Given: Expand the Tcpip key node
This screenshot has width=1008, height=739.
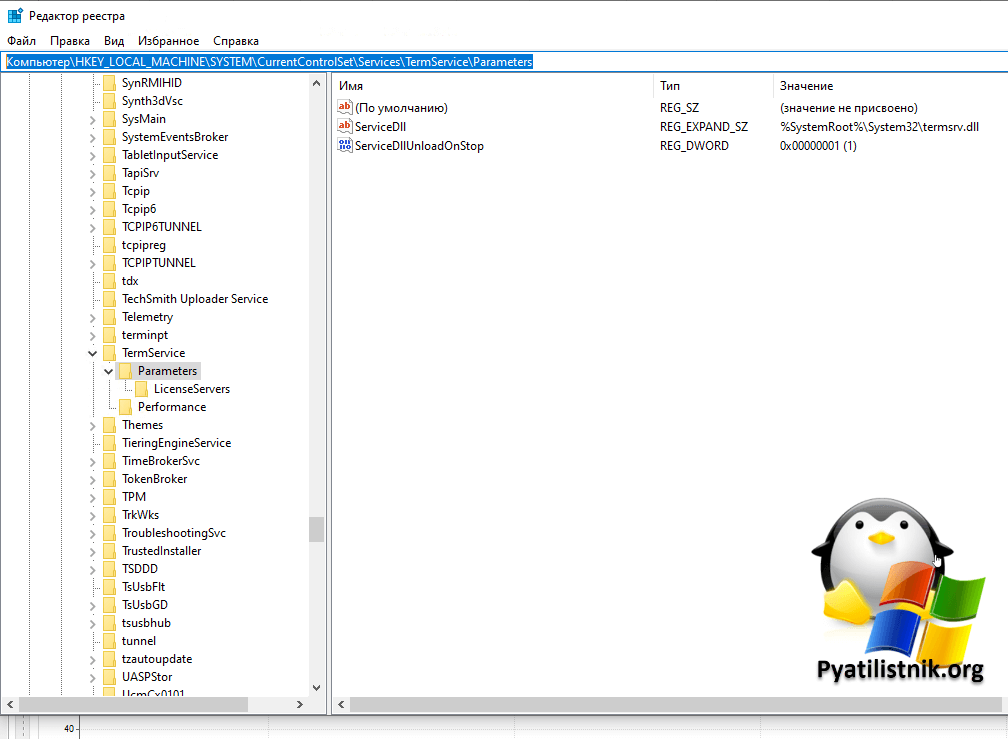Looking at the screenshot, I should point(93,191).
